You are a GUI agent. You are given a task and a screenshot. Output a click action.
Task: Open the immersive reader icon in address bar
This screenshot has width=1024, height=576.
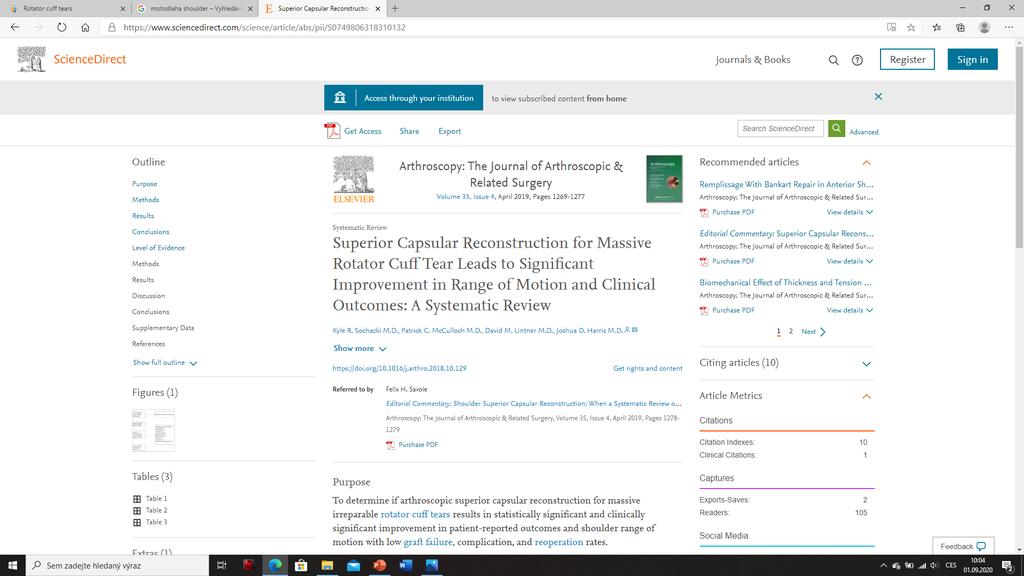(891, 27)
